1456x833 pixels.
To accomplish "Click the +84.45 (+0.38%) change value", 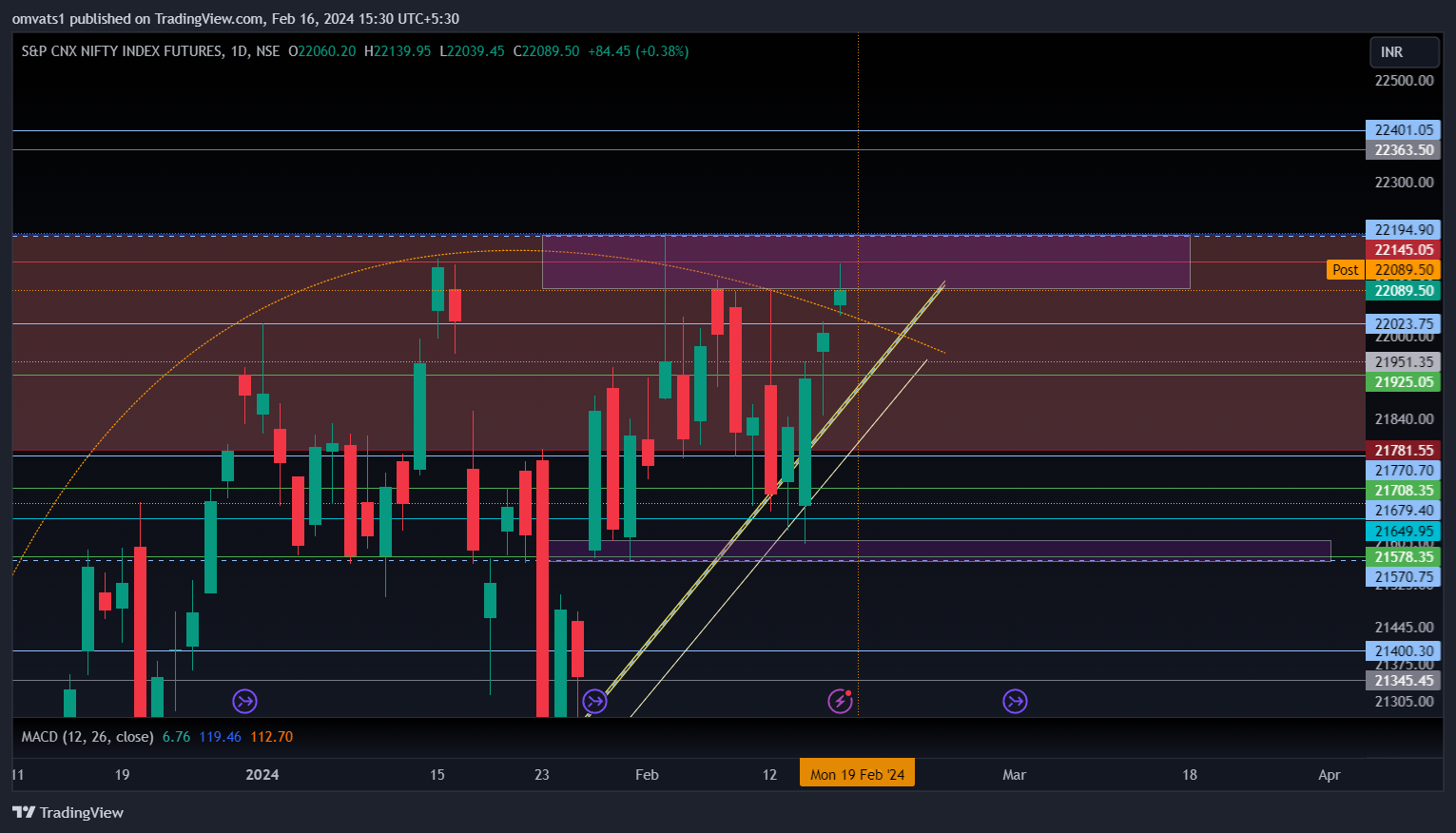I will pos(638,51).
